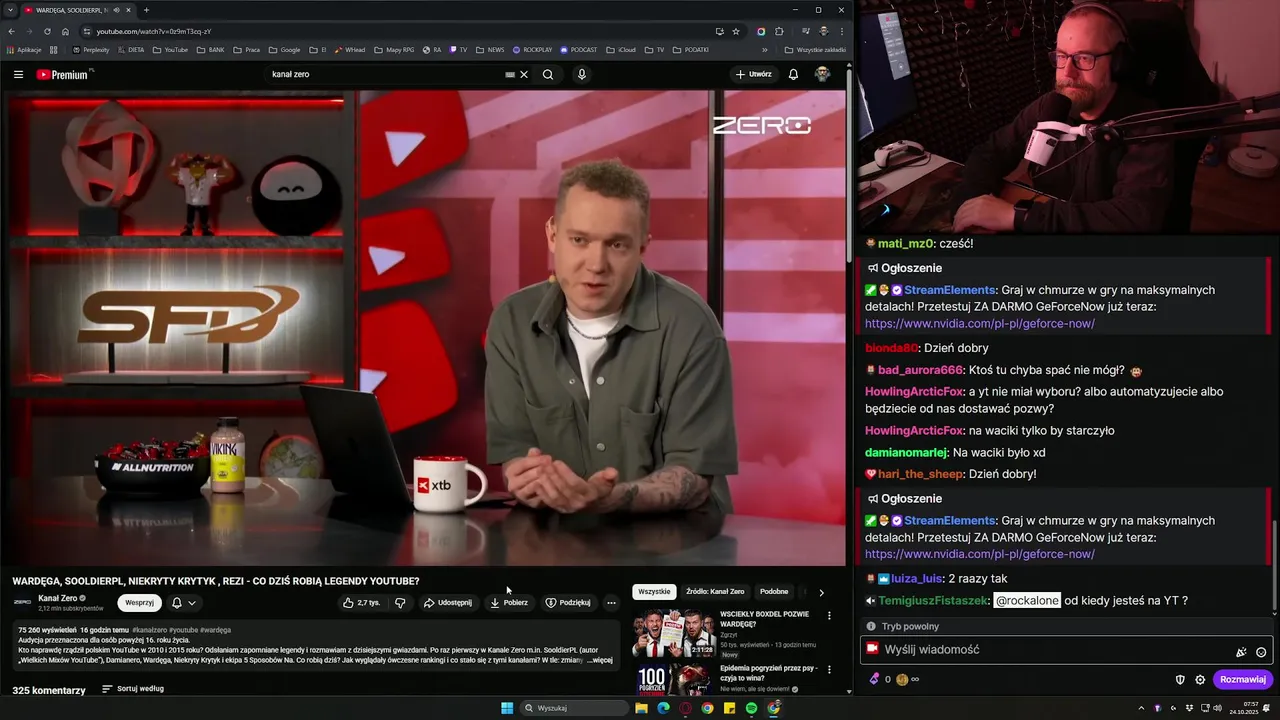Open options for 'WŚCIEKŁY BOXDEL' suggested video
This screenshot has height=720, width=1280.
(x=829, y=616)
